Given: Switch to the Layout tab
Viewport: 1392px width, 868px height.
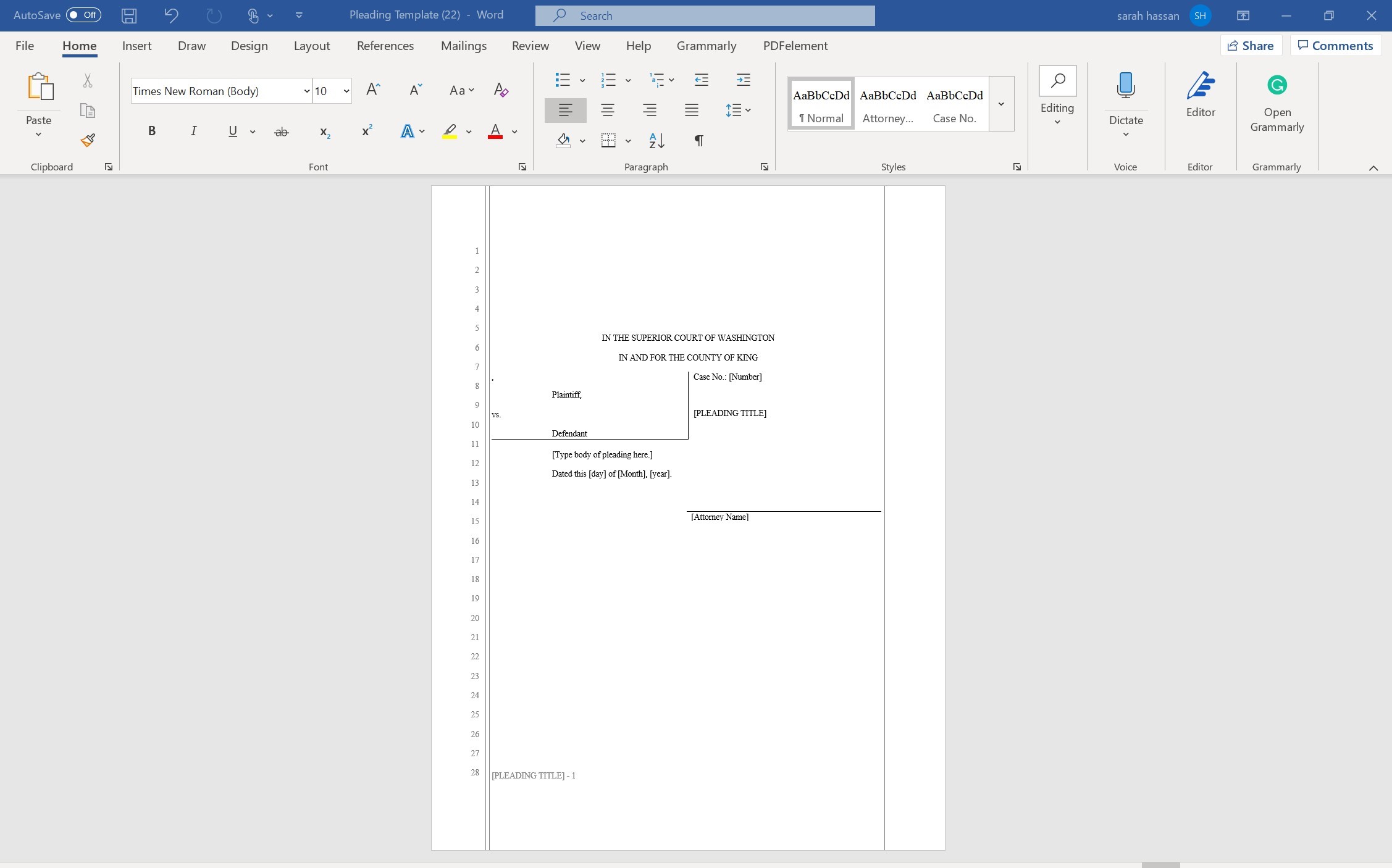Looking at the screenshot, I should (311, 46).
